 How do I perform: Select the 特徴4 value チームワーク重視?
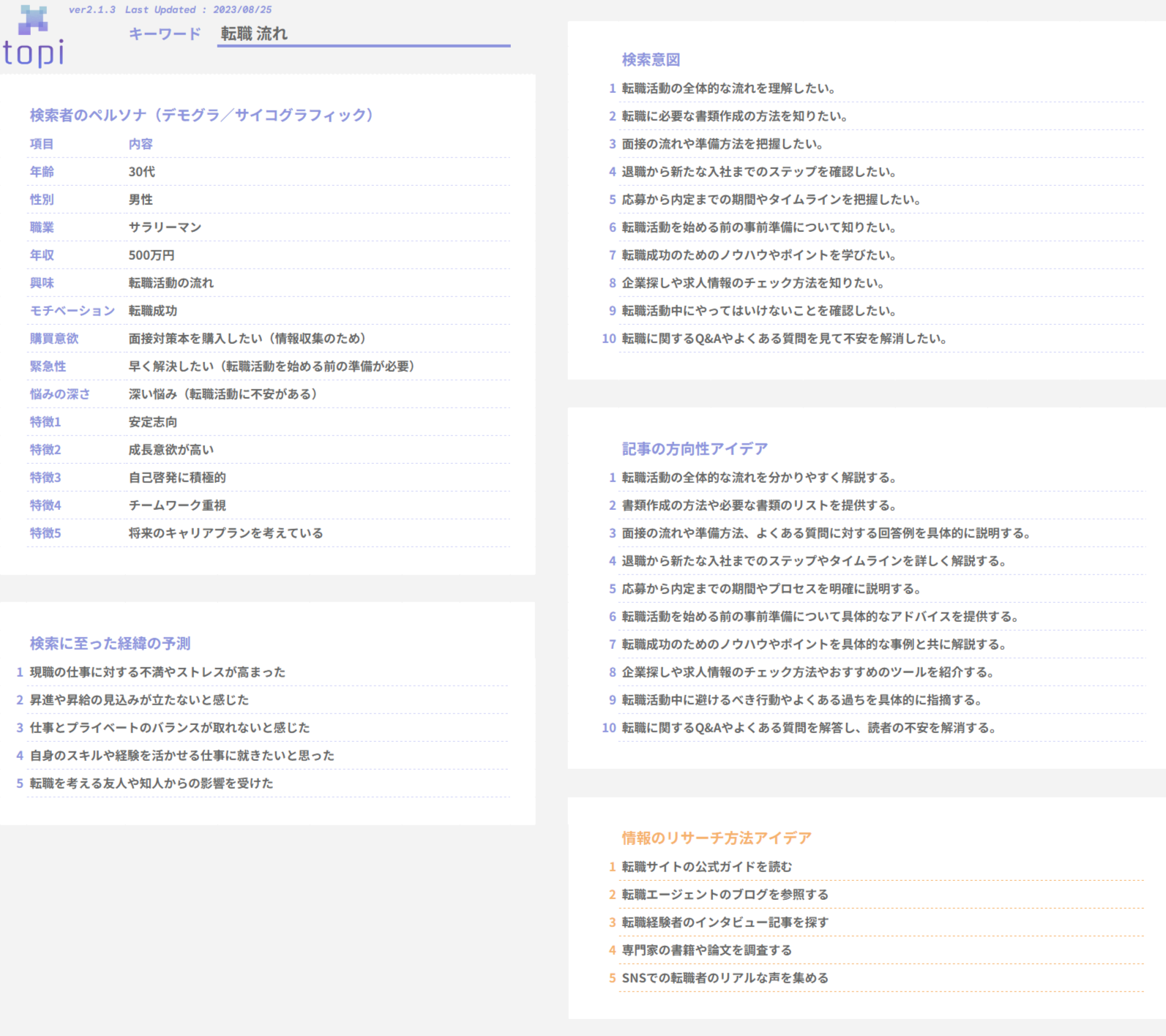click(177, 506)
